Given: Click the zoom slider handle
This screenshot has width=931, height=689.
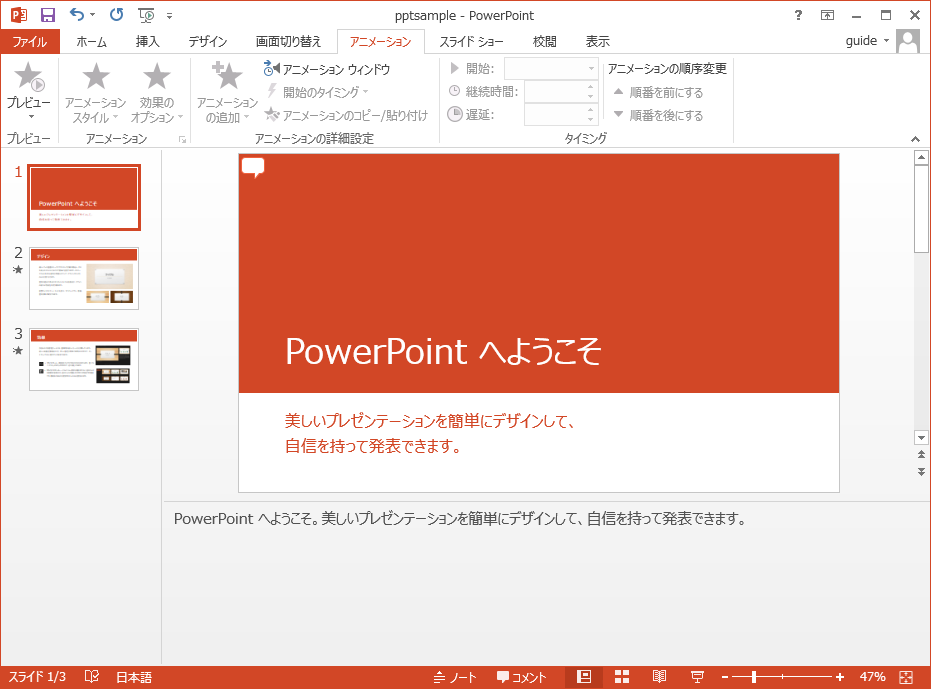Looking at the screenshot, I should tap(753, 677).
